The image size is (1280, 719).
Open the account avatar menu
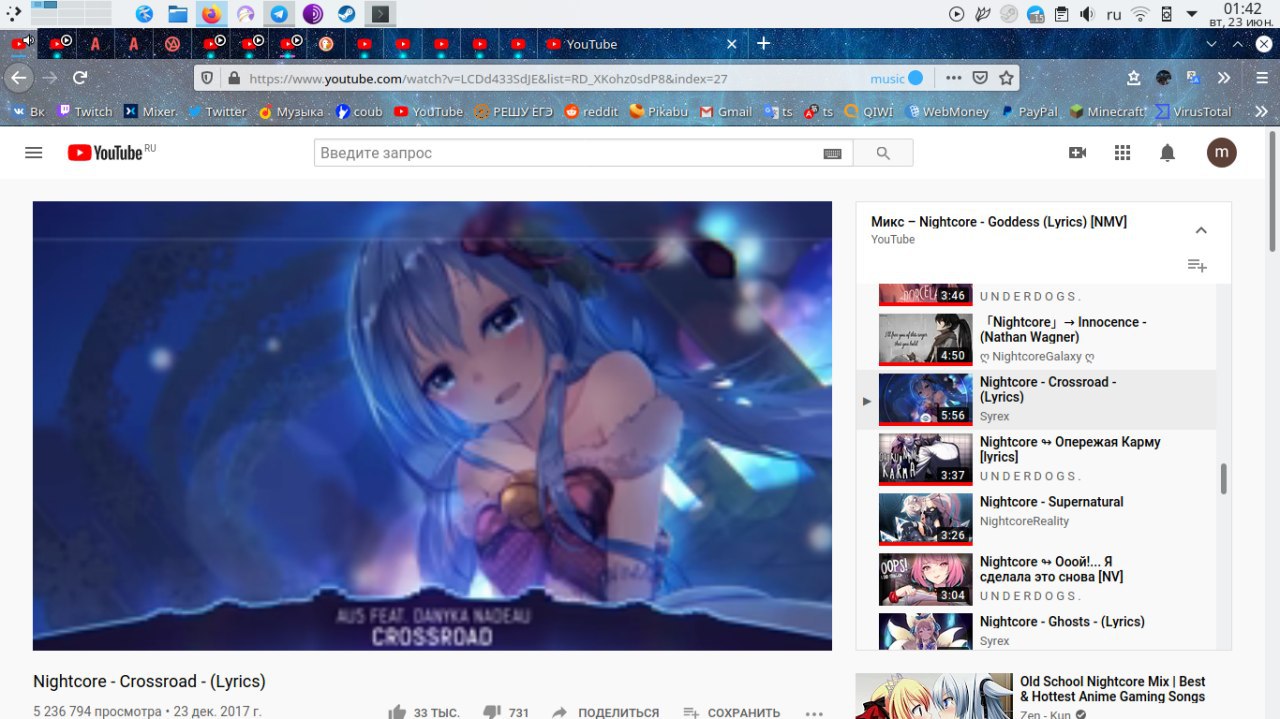(x=1222, y=152)
